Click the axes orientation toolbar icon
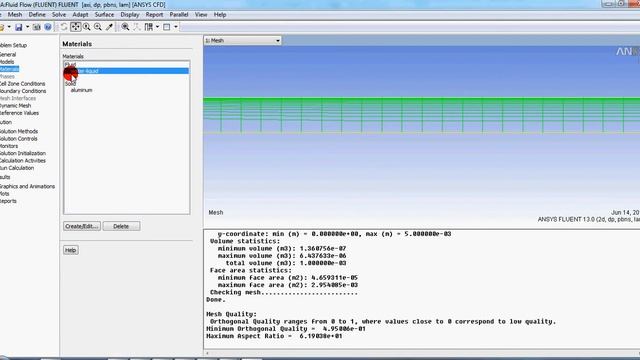The image size is (640, 360). 136,27
